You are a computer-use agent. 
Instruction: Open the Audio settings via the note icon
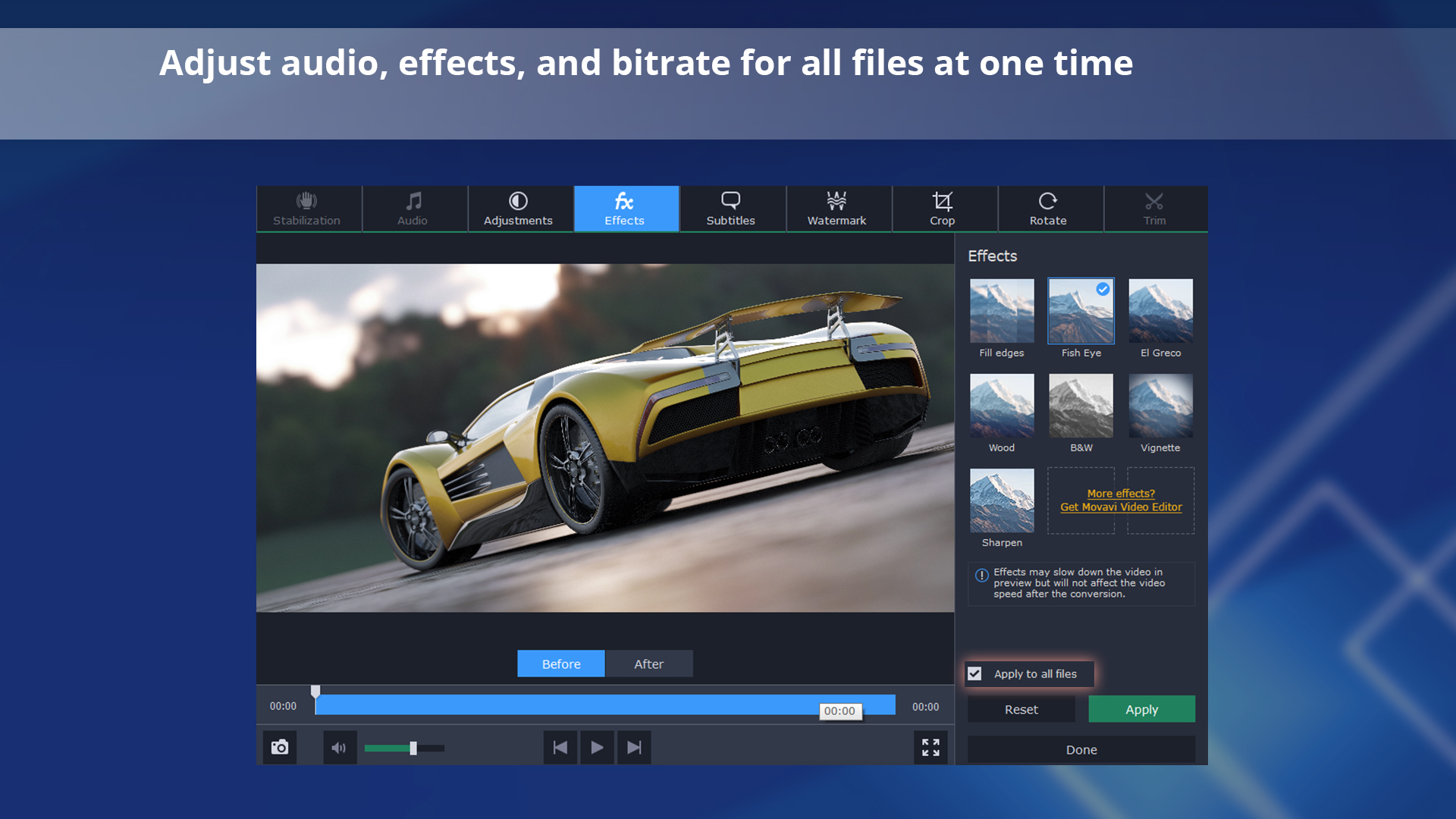[x=413, y=202]
